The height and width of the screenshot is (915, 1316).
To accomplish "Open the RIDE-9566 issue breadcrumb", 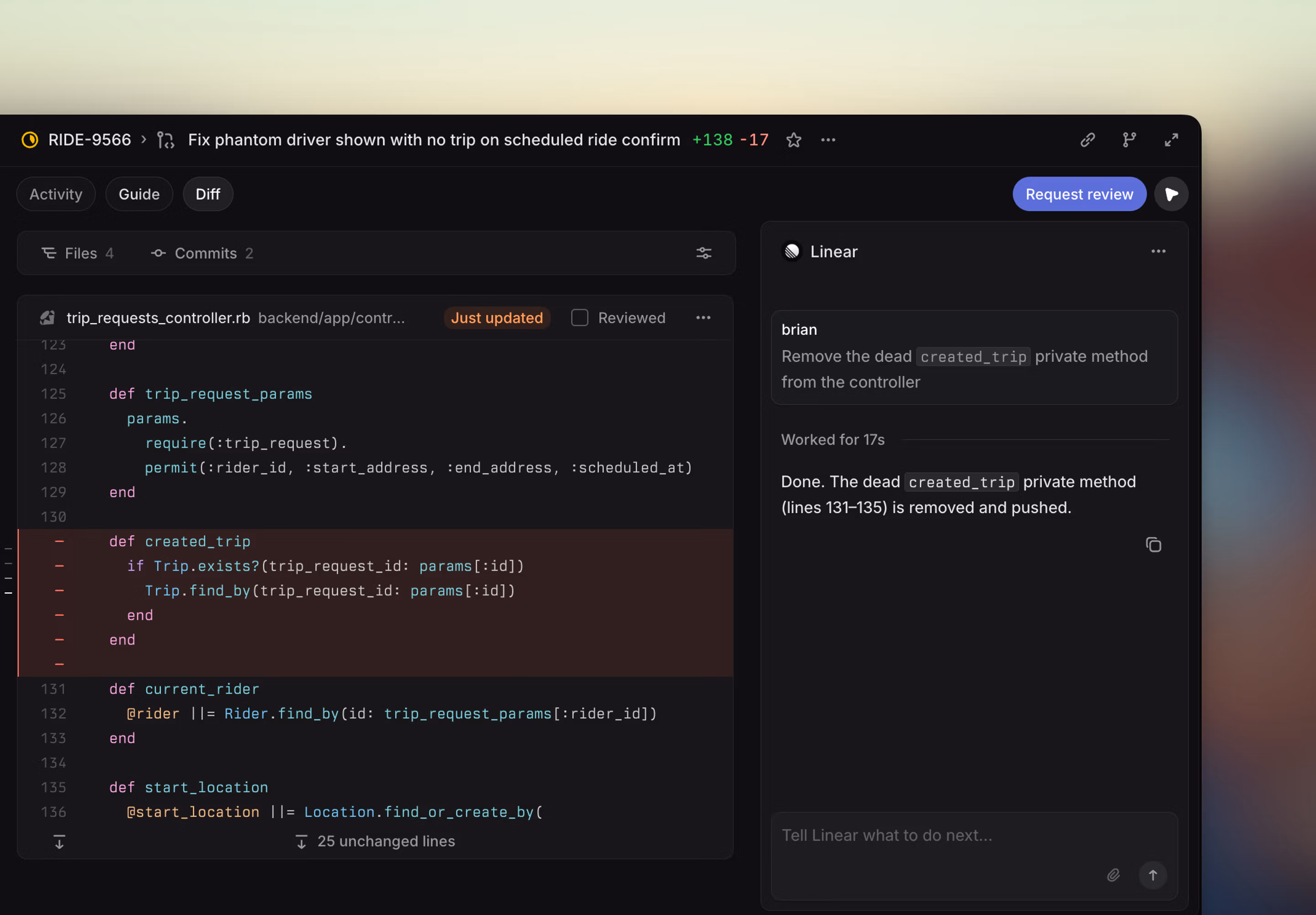I will [90, 140].
